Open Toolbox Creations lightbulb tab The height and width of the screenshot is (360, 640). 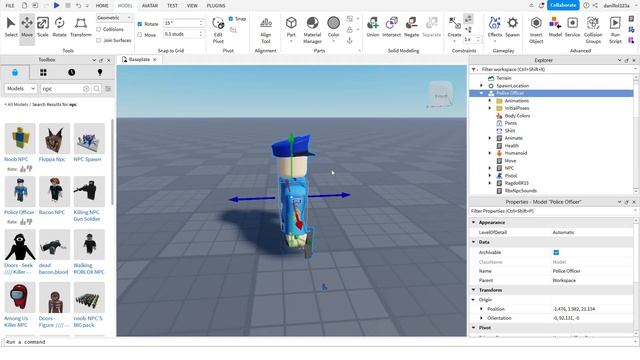(100, 72)
